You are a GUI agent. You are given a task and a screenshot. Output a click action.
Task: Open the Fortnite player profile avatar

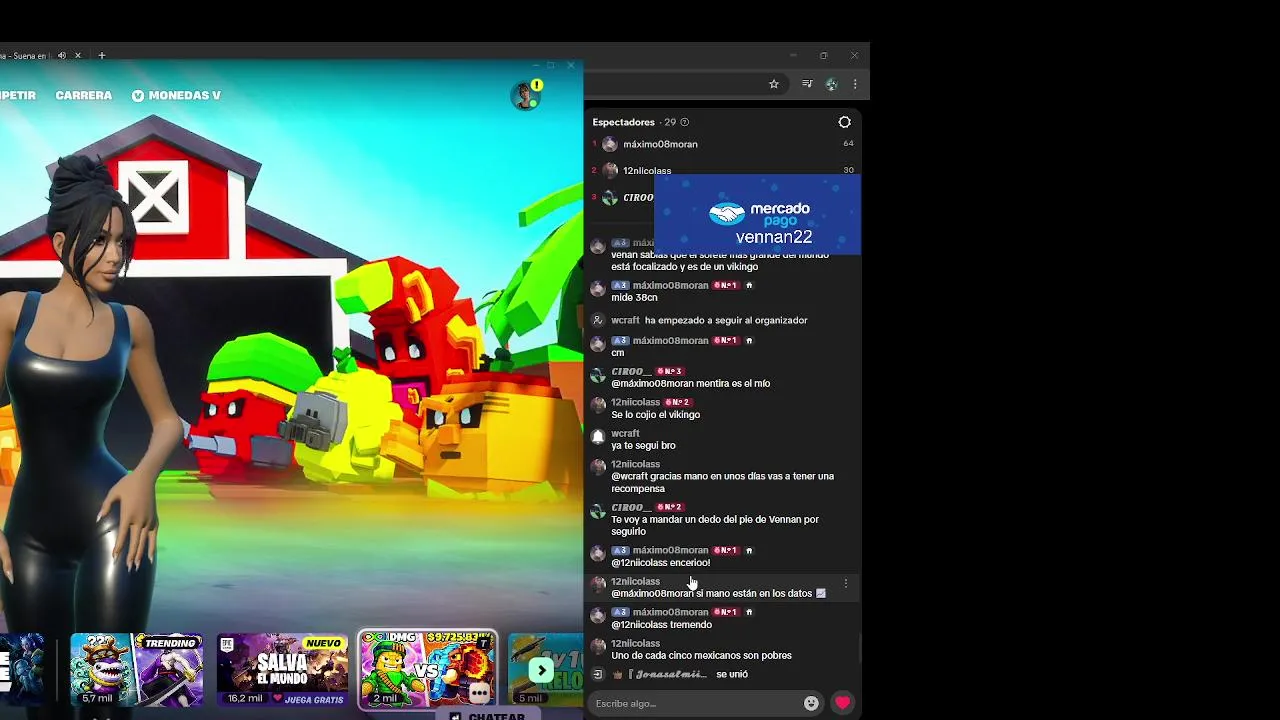pyautogui.click(x=525, y=96)
